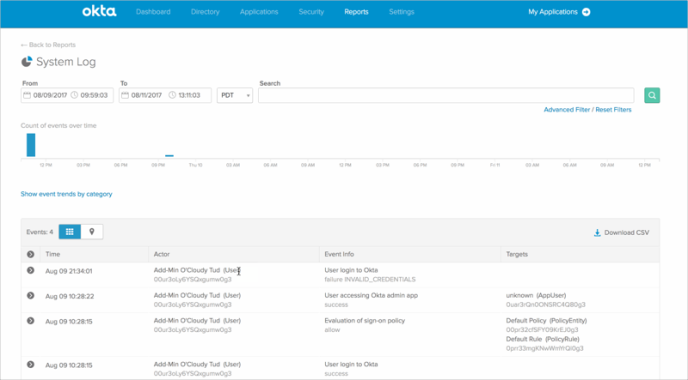Expand the Aug 09 21:34:01 event row

(30, 270)
